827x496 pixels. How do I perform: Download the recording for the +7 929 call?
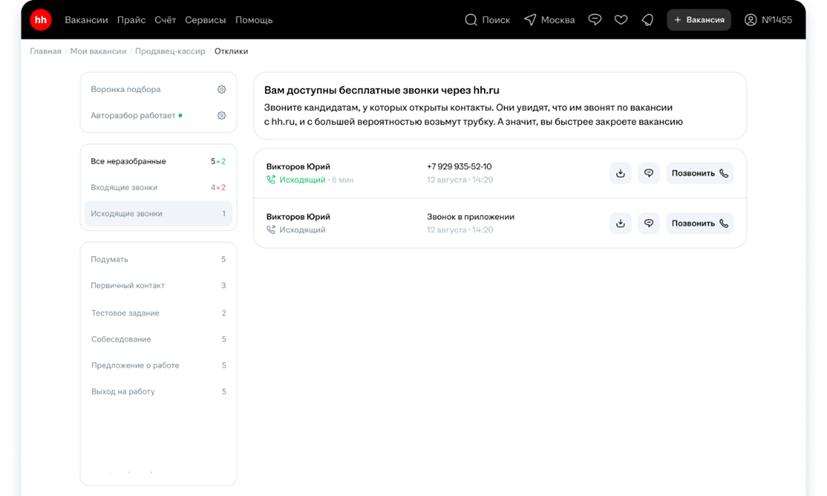tap(620, 173)
